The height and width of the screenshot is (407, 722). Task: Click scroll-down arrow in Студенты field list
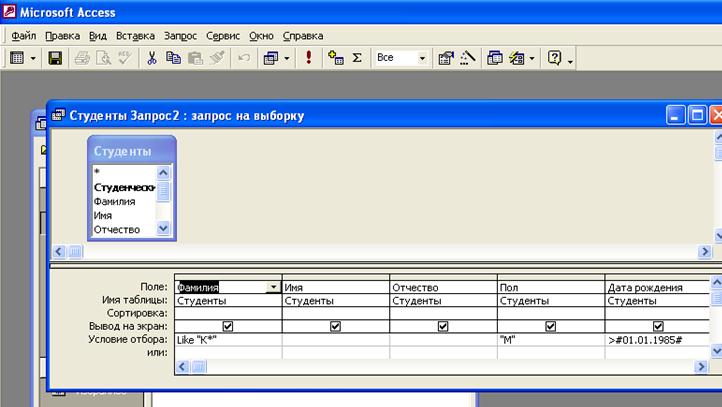click(163, 228)
